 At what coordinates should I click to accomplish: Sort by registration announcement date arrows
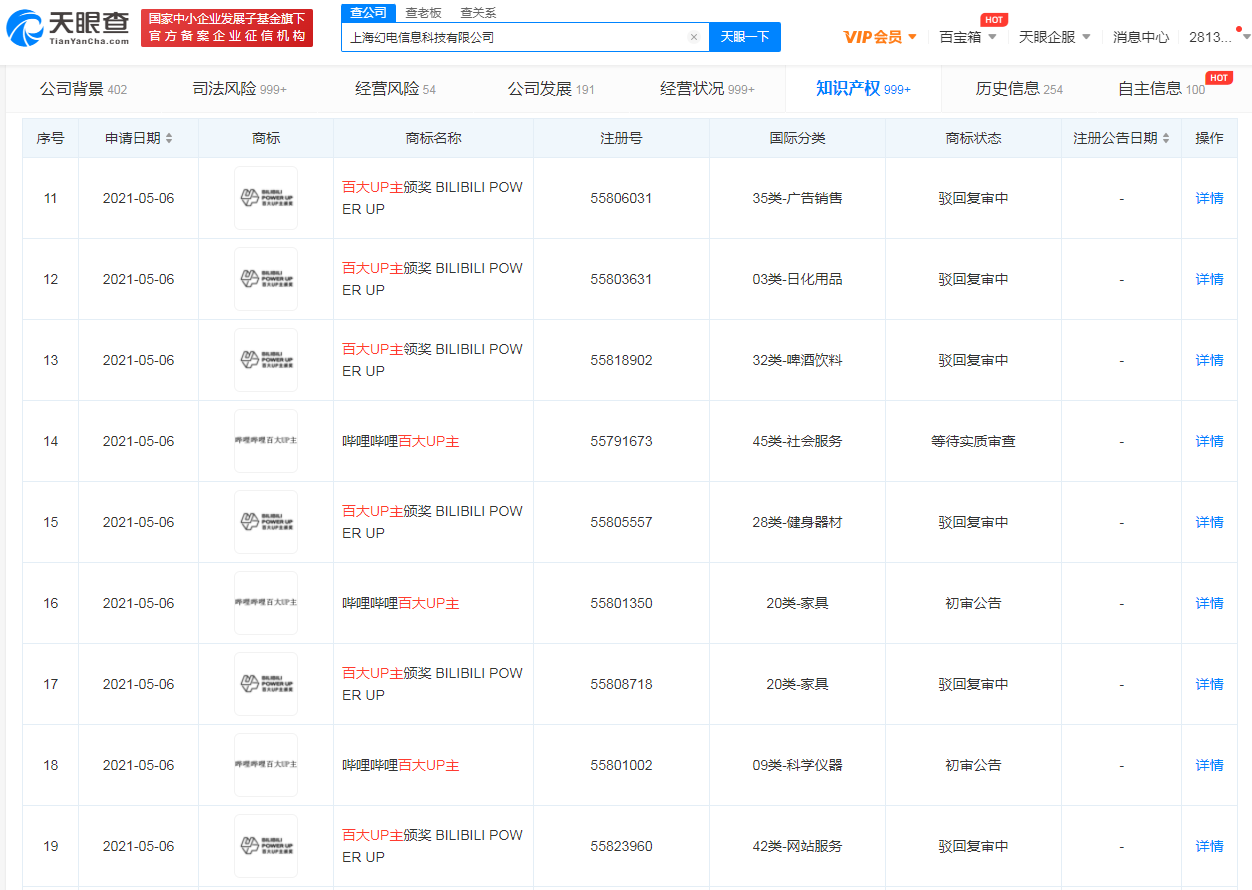coord(1167,138)
